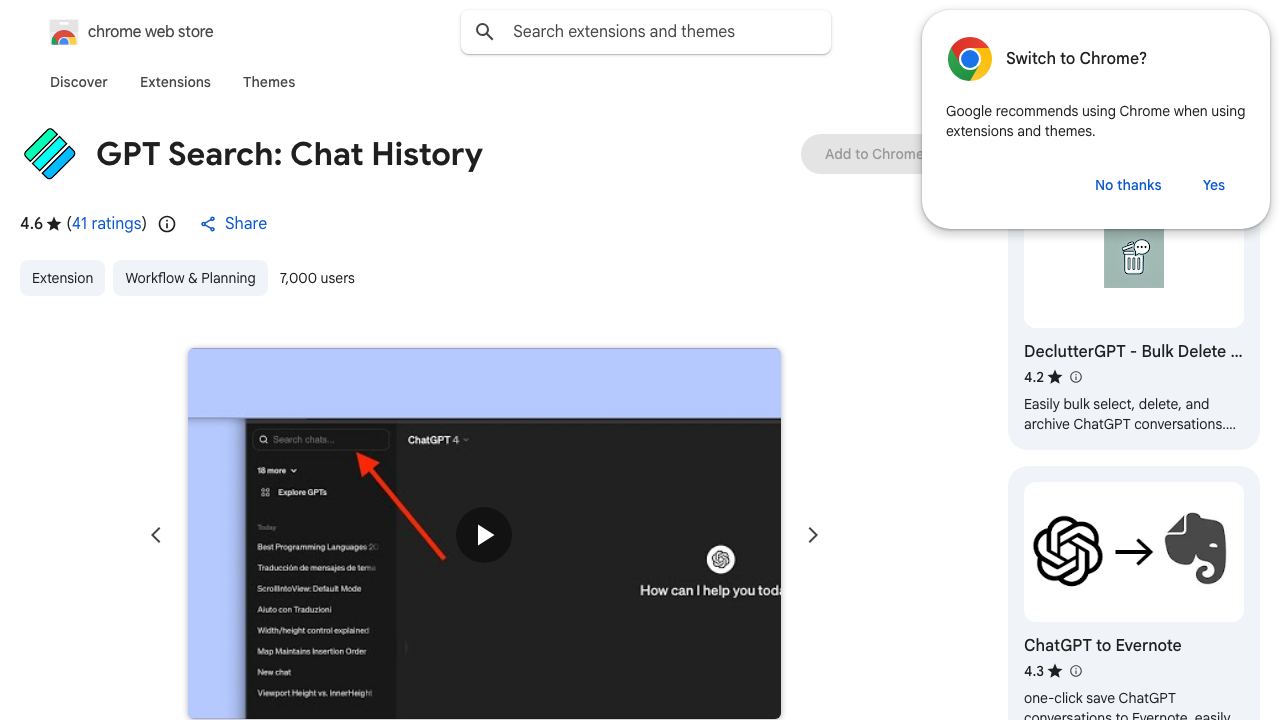Open the ChatGPT to Evernote thumbnail
This screenshot has width=1280, height=720.
(x=1134, y=551)
